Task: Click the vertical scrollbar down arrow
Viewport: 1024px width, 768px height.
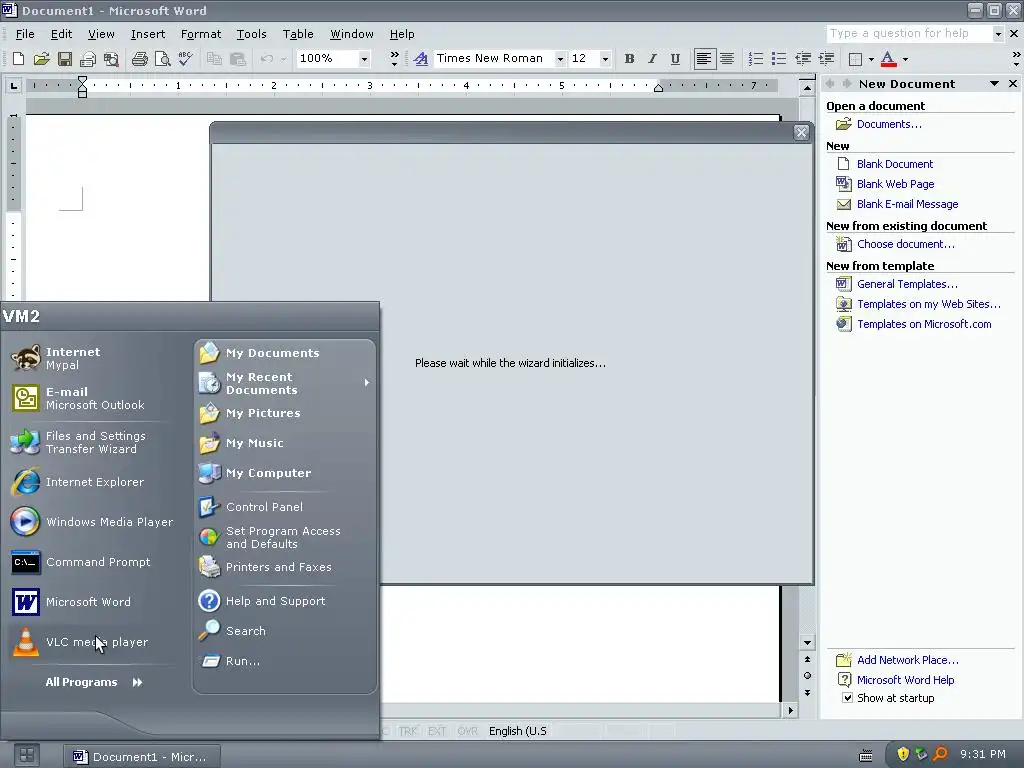Action: 807,643
